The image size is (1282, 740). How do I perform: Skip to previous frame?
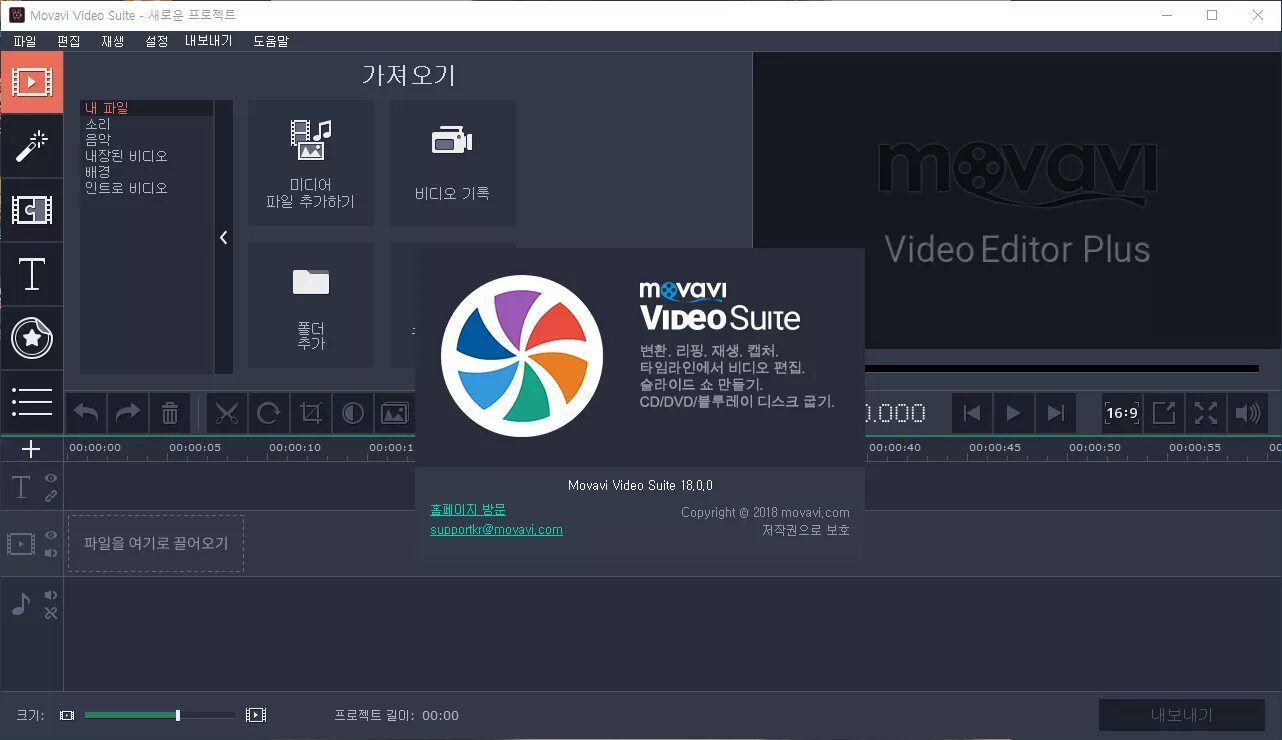972,413
